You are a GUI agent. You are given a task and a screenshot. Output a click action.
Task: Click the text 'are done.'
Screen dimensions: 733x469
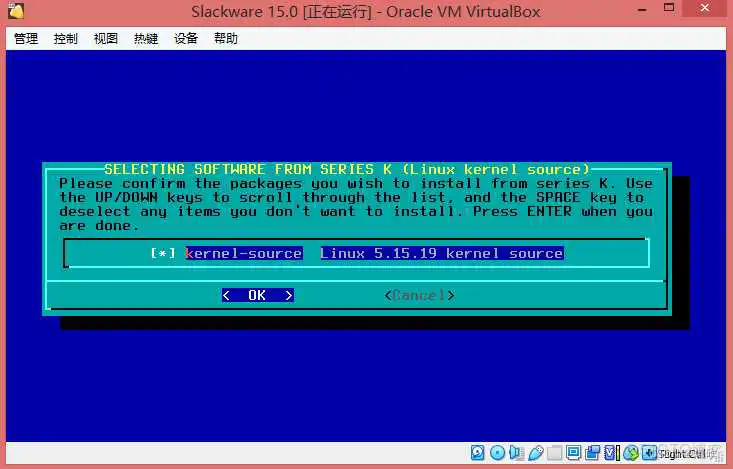coord(99,226)
